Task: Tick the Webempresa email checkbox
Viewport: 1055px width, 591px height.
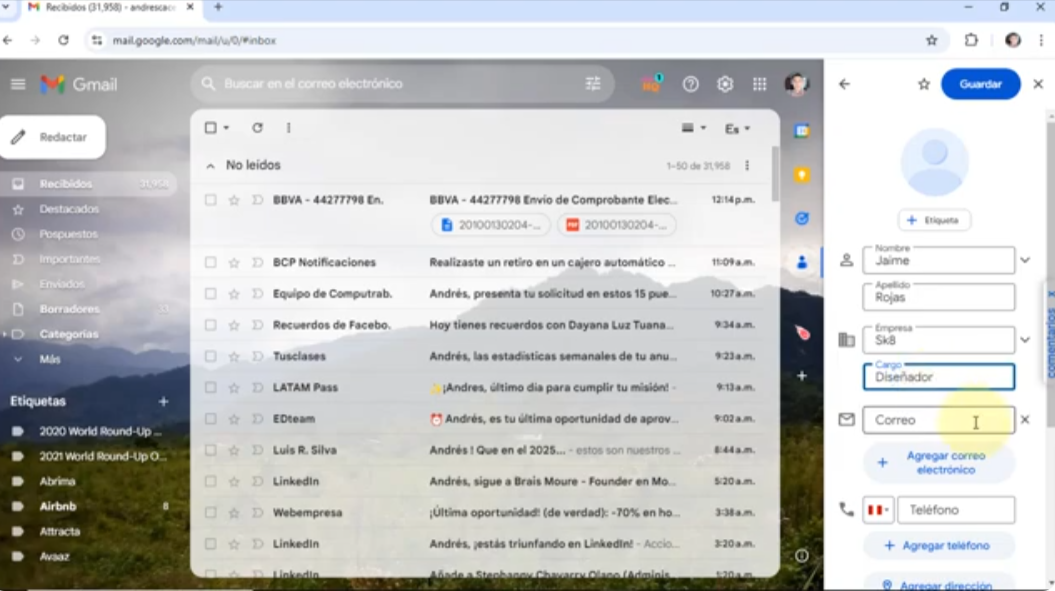Action: (x=211, y=513)
